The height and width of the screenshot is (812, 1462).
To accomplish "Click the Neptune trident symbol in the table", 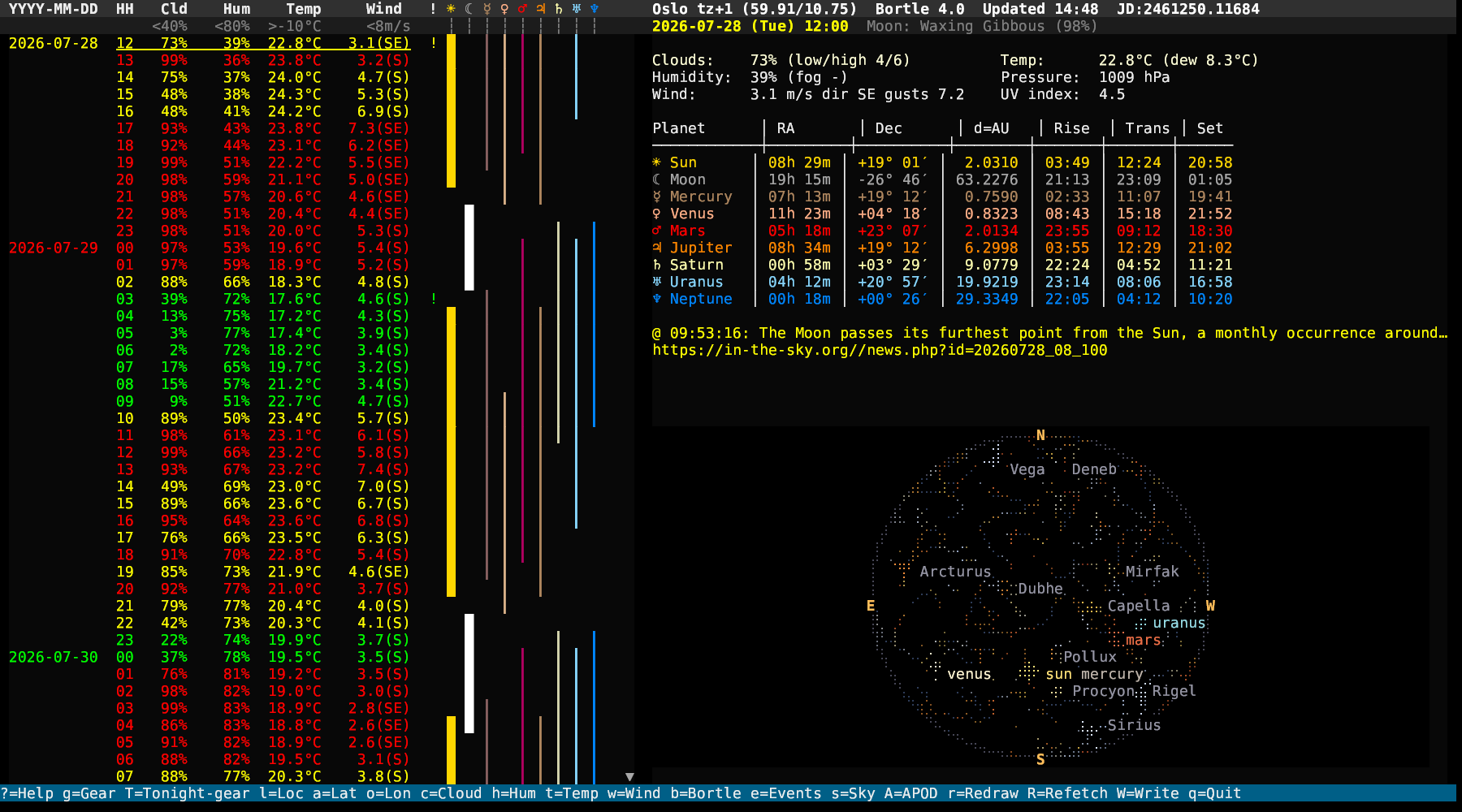I will [x=657, y=299].
